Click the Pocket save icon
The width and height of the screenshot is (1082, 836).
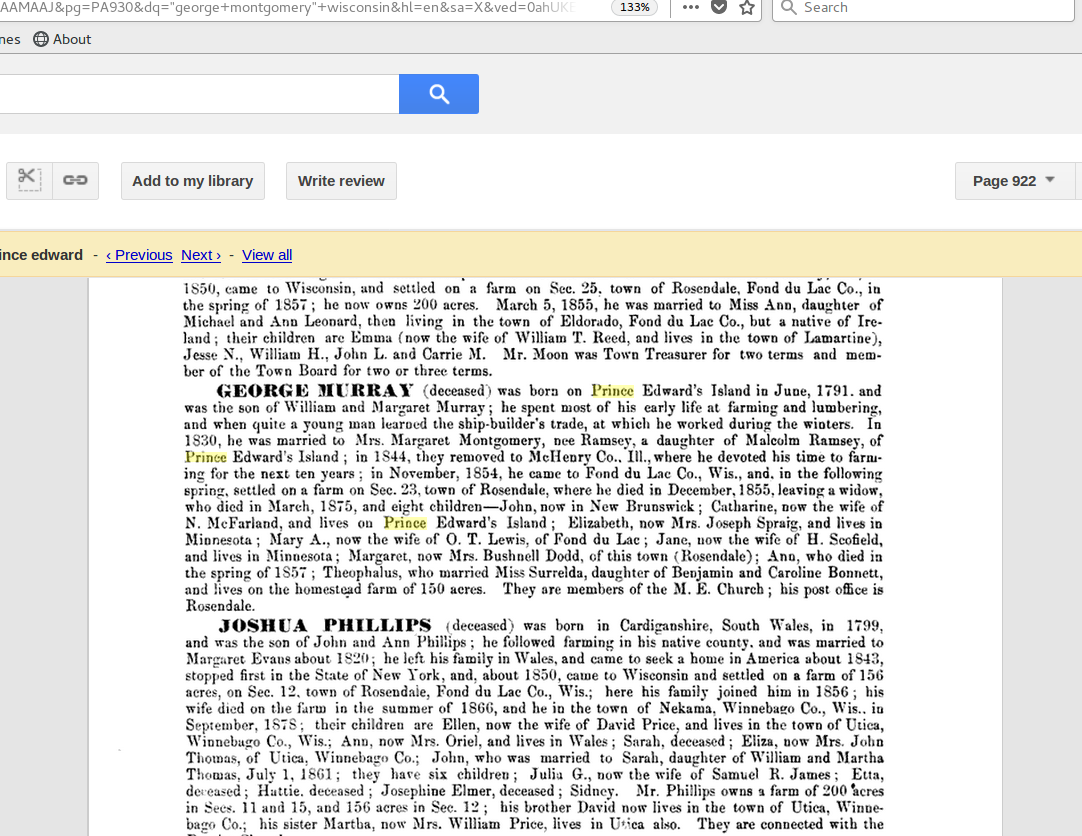[x=719, y=8]
